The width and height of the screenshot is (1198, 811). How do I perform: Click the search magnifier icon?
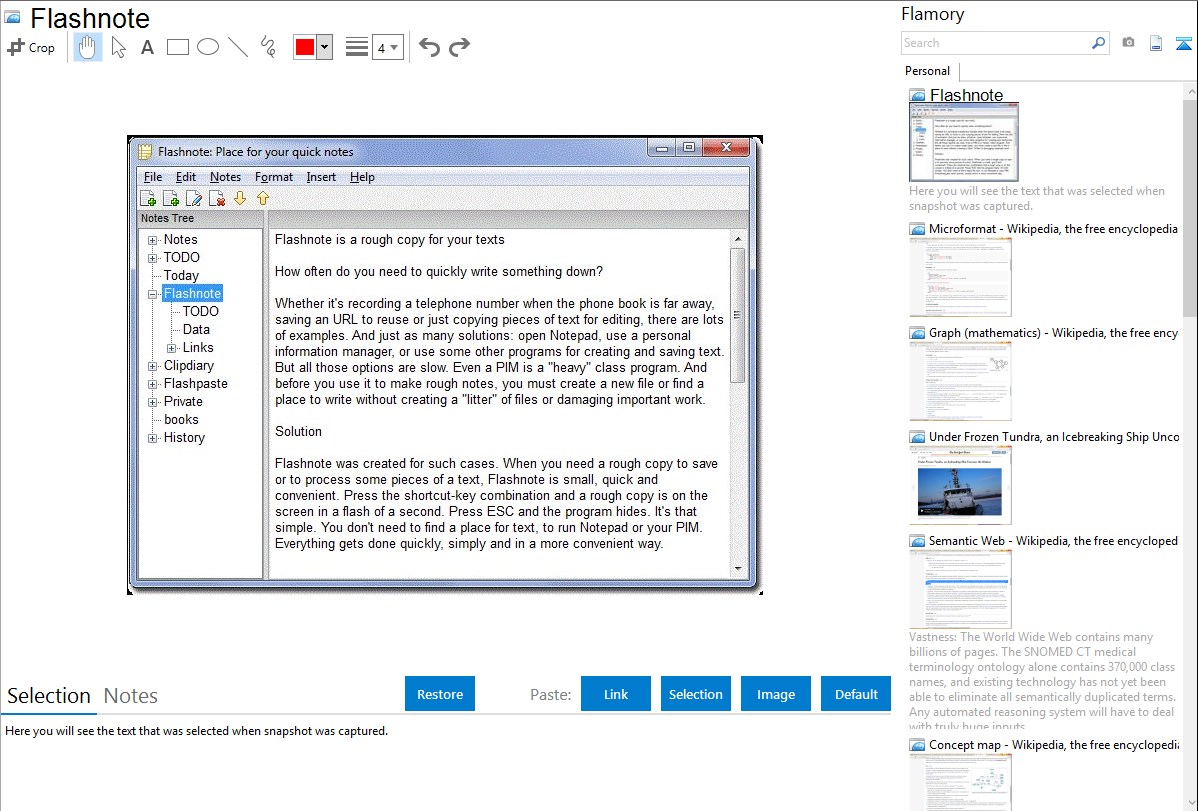click(1098, 43)
